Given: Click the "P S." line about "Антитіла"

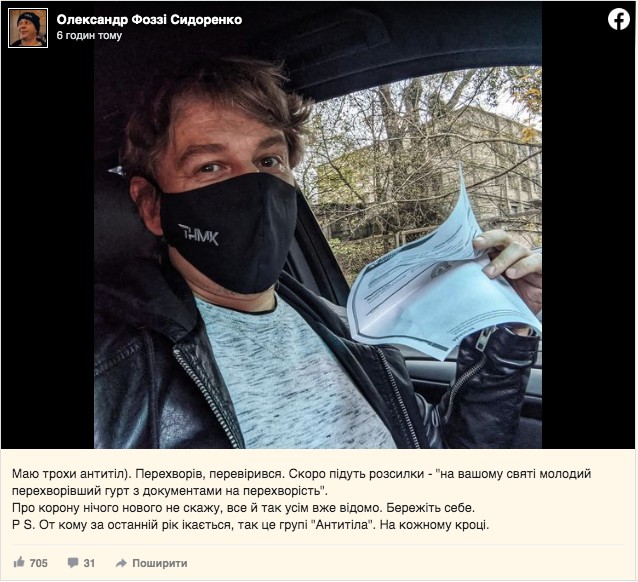Looking at the screenshot, I should [x=251, y=526].
